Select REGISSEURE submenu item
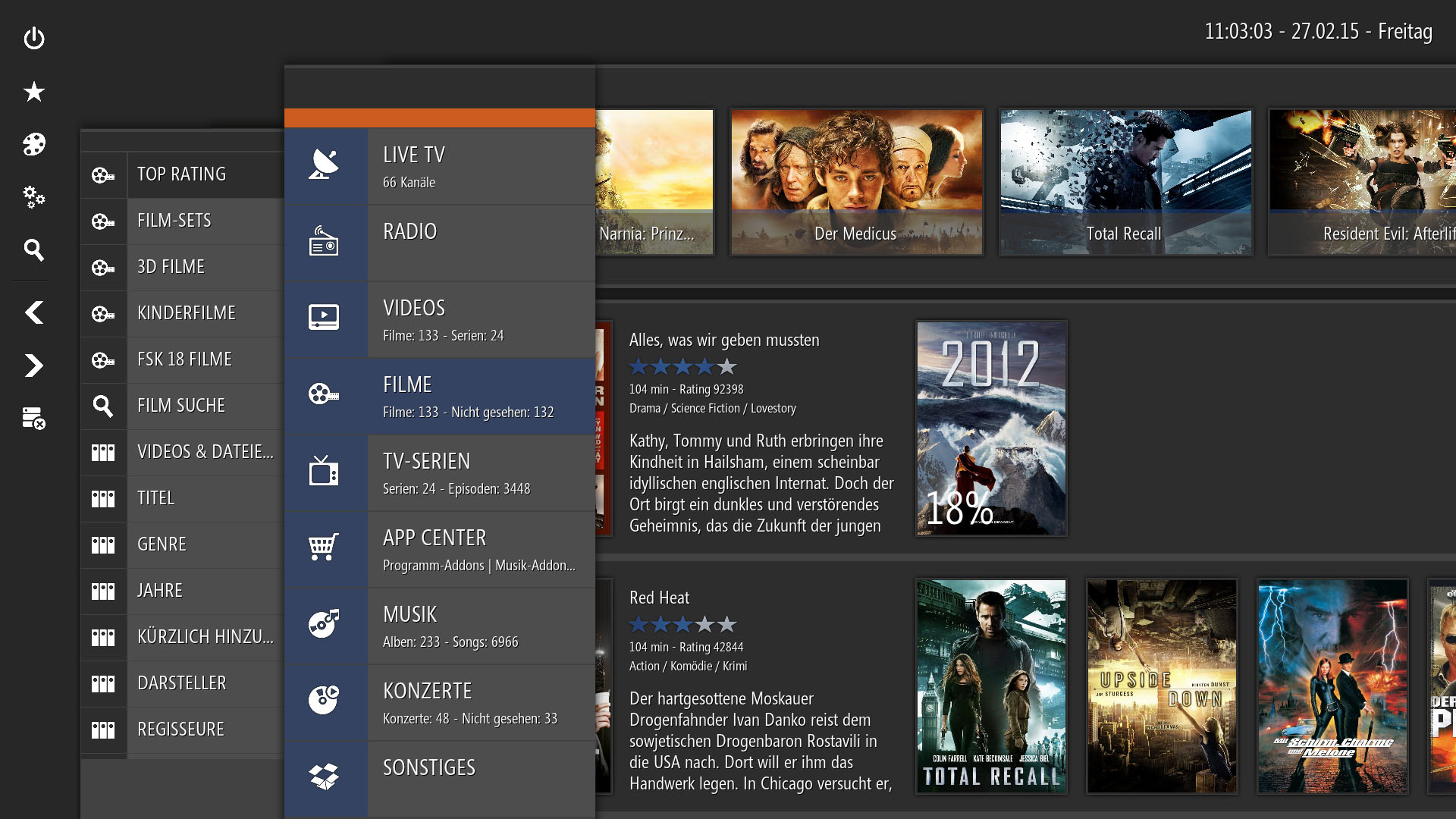 coord(182,730)
